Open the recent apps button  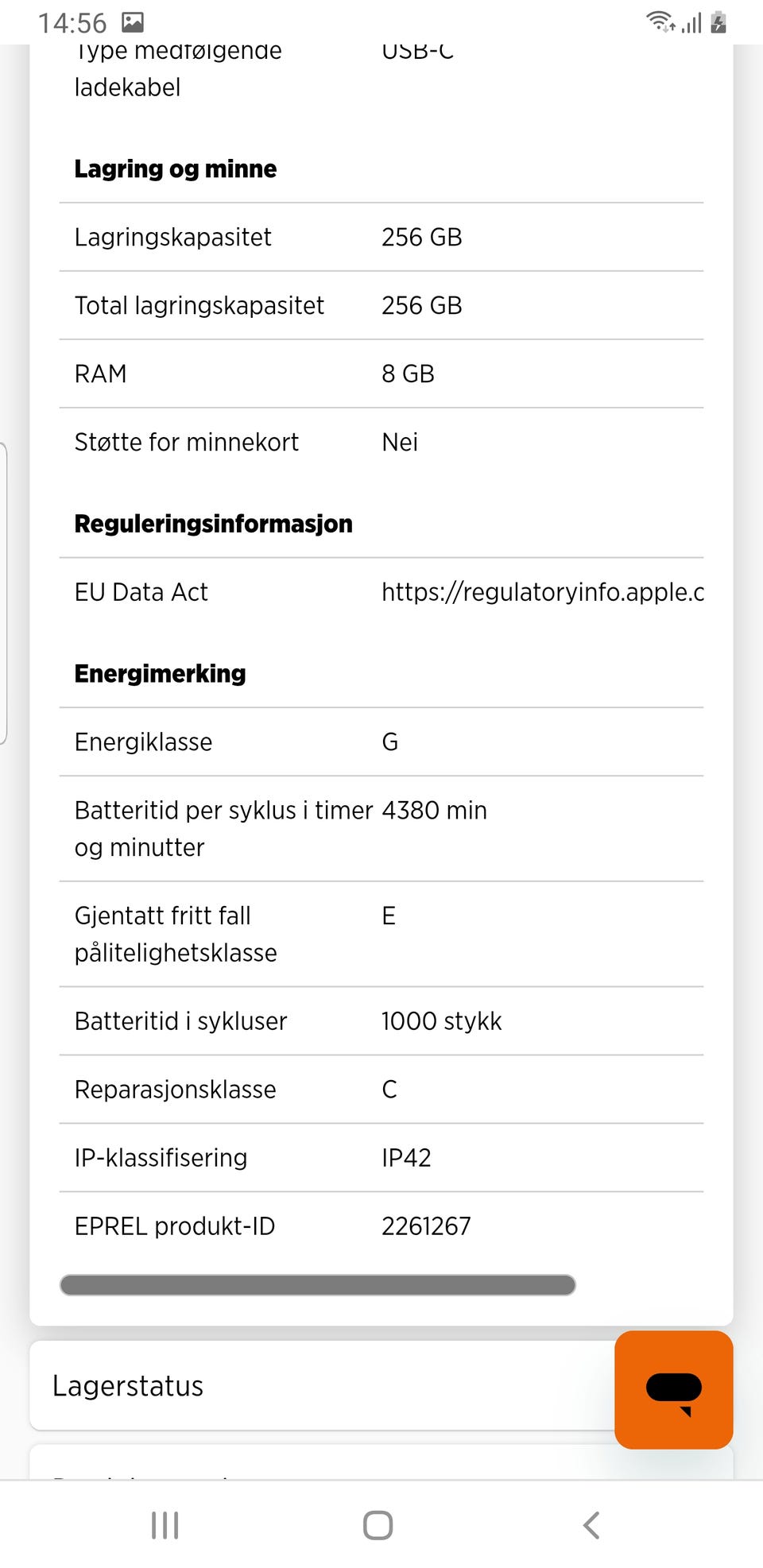(x=165, y=1525)
